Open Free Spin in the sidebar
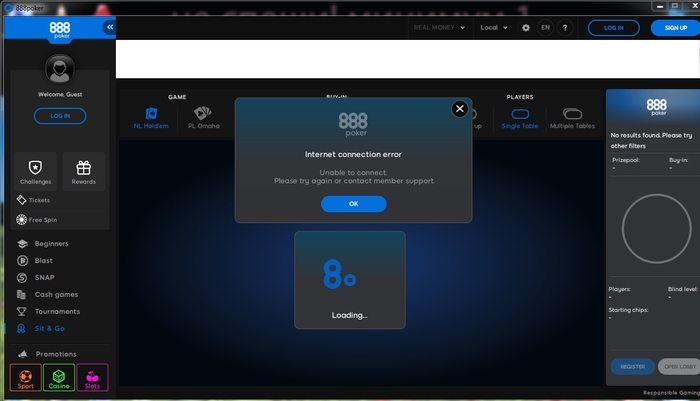 click(37, 220)
